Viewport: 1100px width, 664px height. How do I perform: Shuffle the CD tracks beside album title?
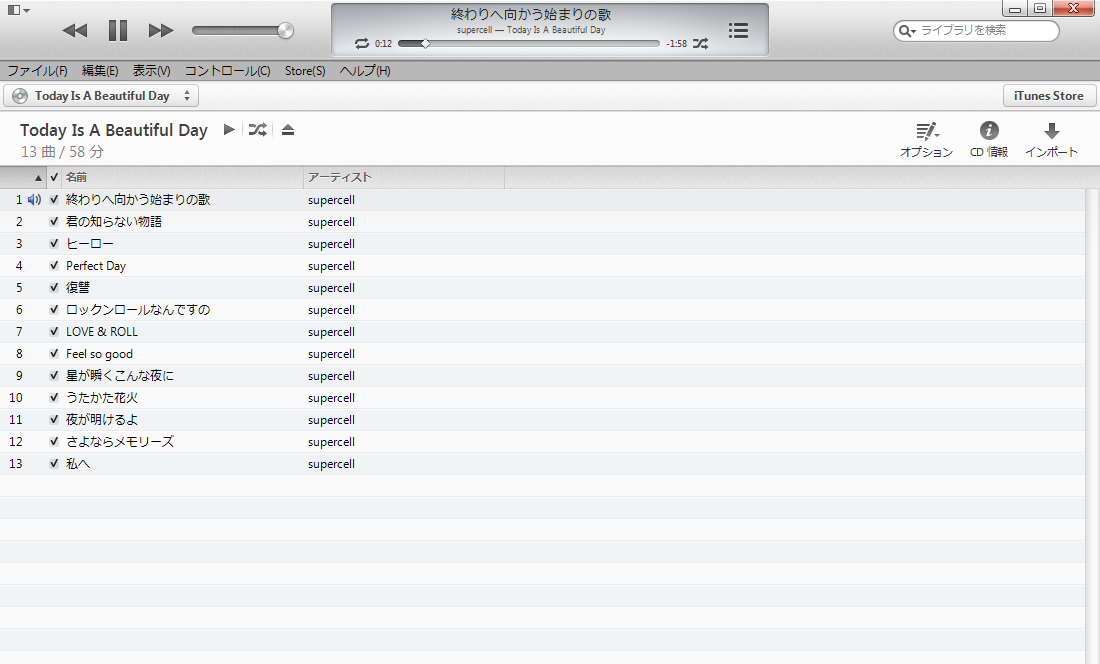point(257,130)
